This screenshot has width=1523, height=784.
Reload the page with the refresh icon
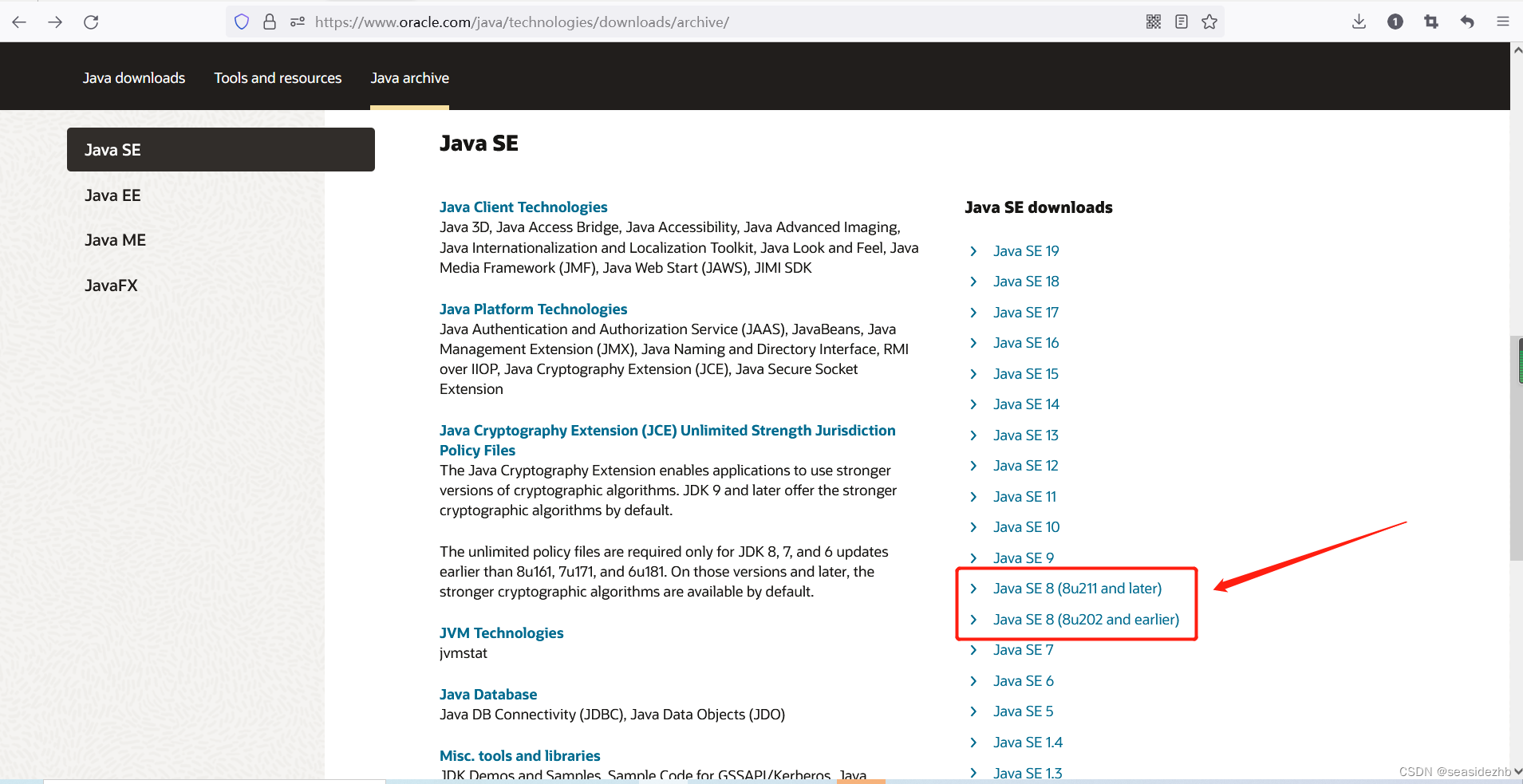pyautogui.click(x=91, y=22)
